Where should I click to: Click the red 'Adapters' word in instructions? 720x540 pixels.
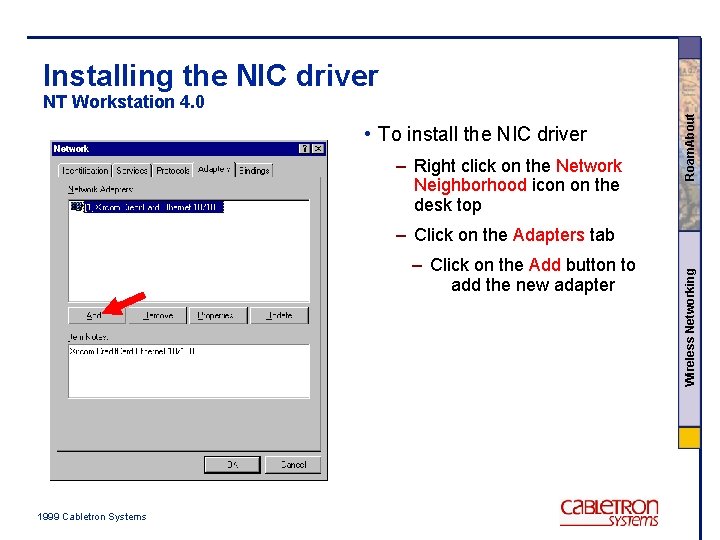tap(548, 235)
